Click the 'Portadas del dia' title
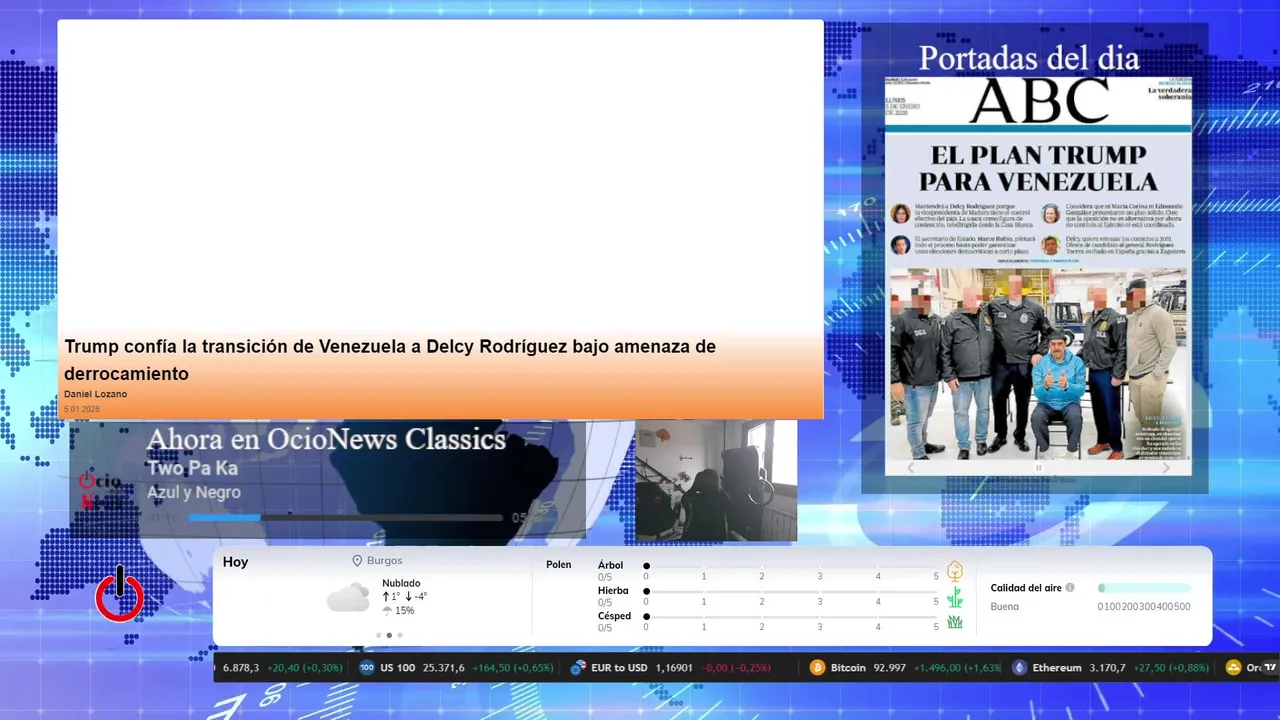Image resolution: width=1280 pixels, height=720 pixels. point(1029,58)
